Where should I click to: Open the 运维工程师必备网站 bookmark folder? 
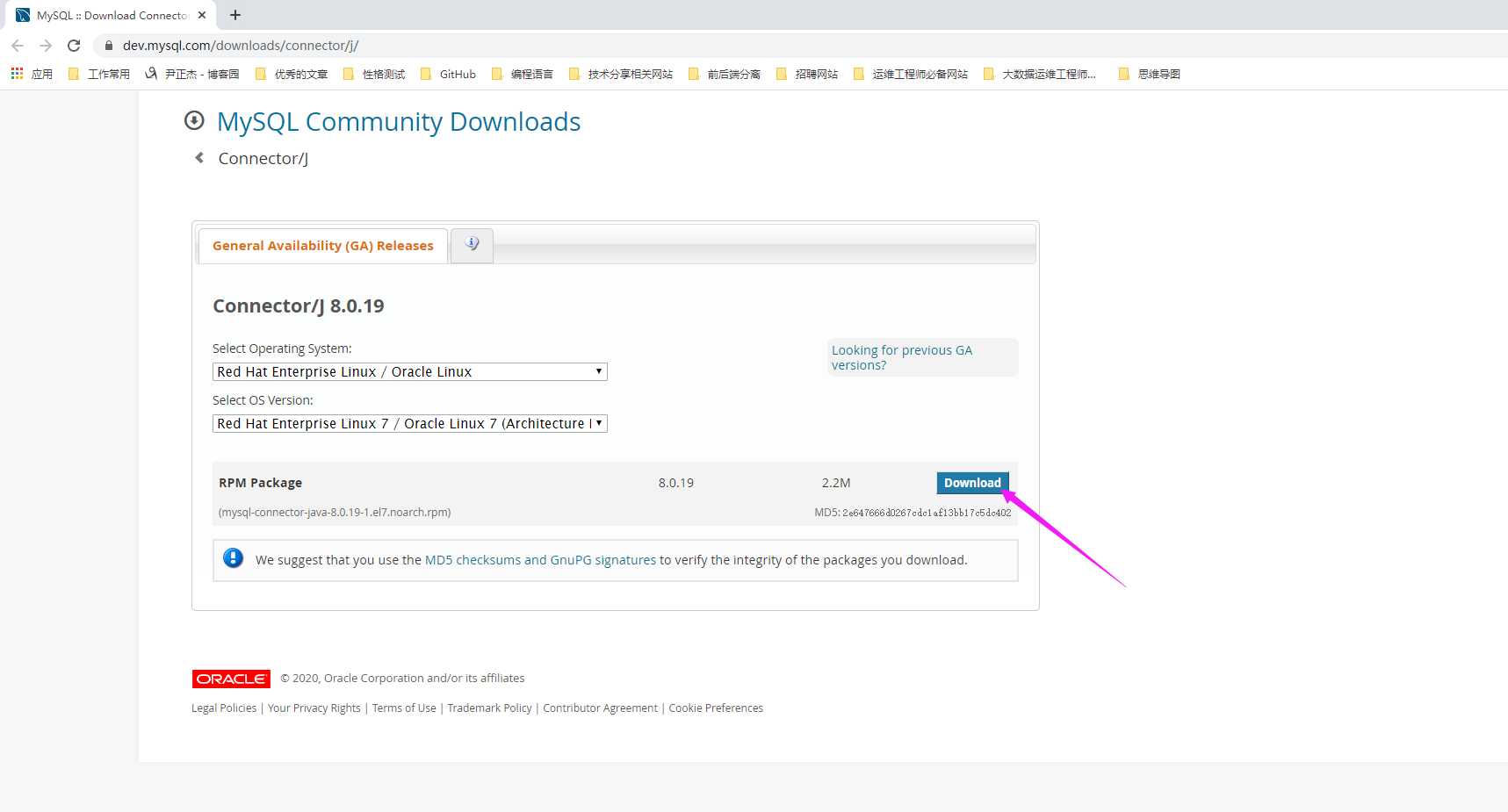click(911, 74)
